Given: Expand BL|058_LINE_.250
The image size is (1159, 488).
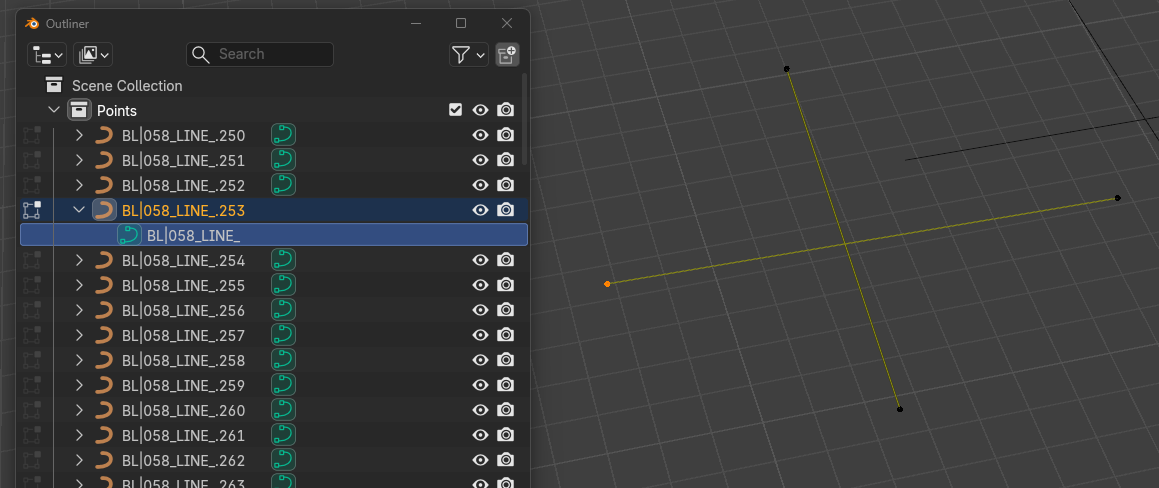Looking at the screenshot, I should coord(79,135).
